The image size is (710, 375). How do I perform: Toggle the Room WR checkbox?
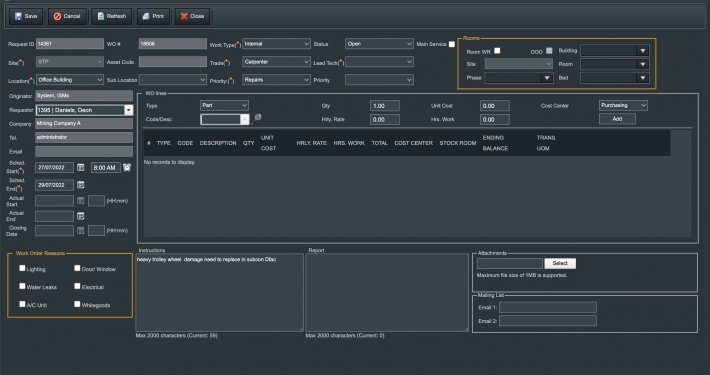(497, 51)
